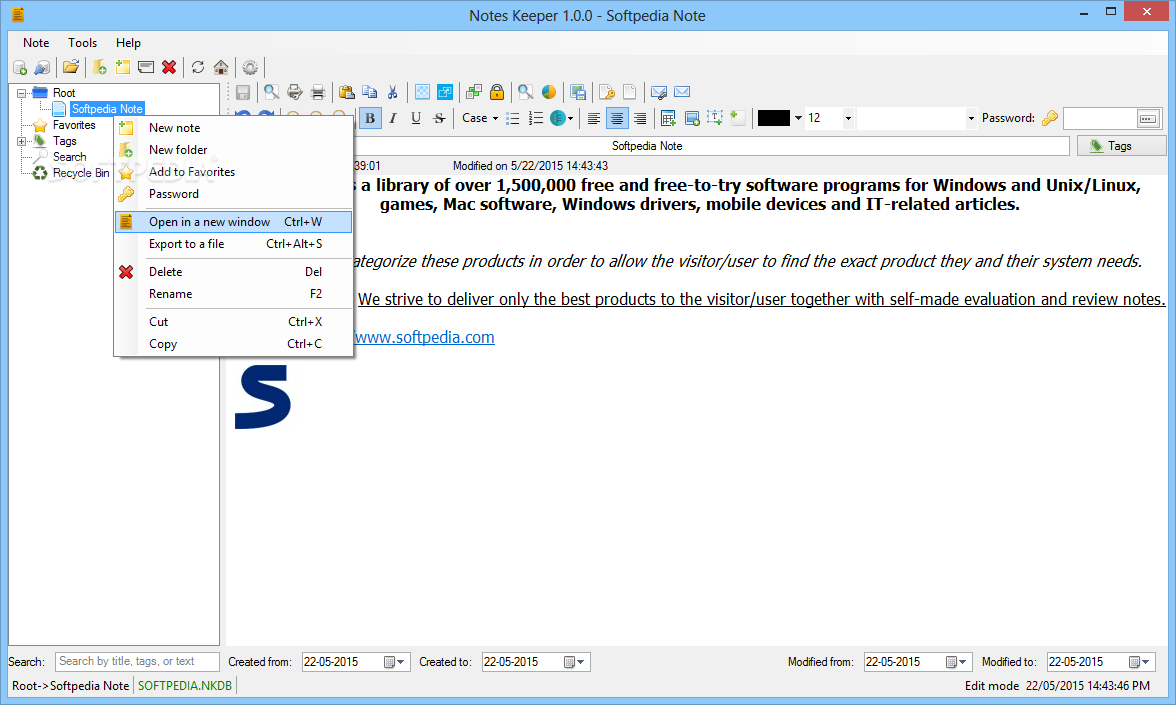Click the magnifier icon beside save
The height and width of the screenshot is (705, 1176).
tap(272, 92)
